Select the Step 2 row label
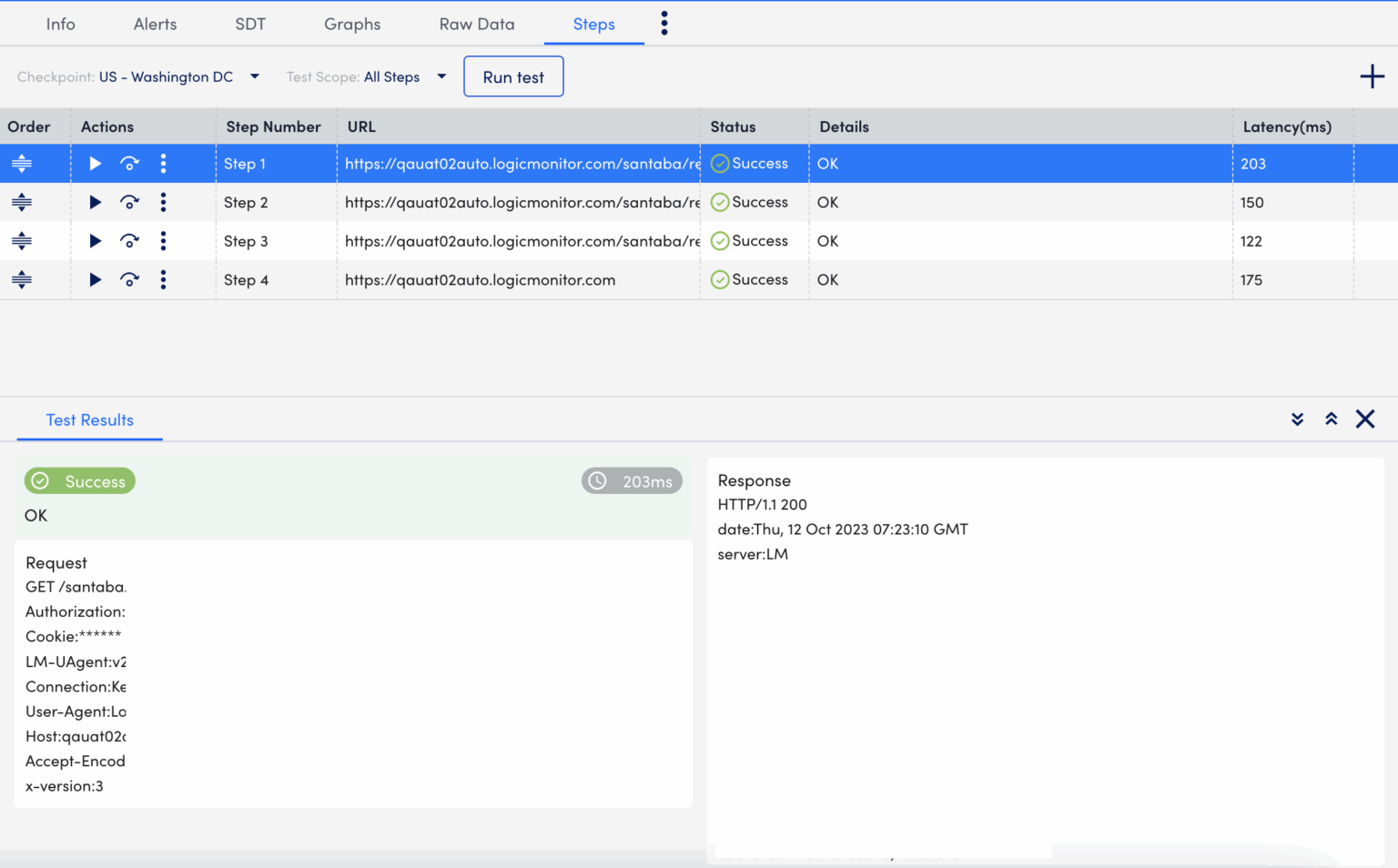This screenshot has width=1398, height=868. pyautogui.click(x=246, y=202)
